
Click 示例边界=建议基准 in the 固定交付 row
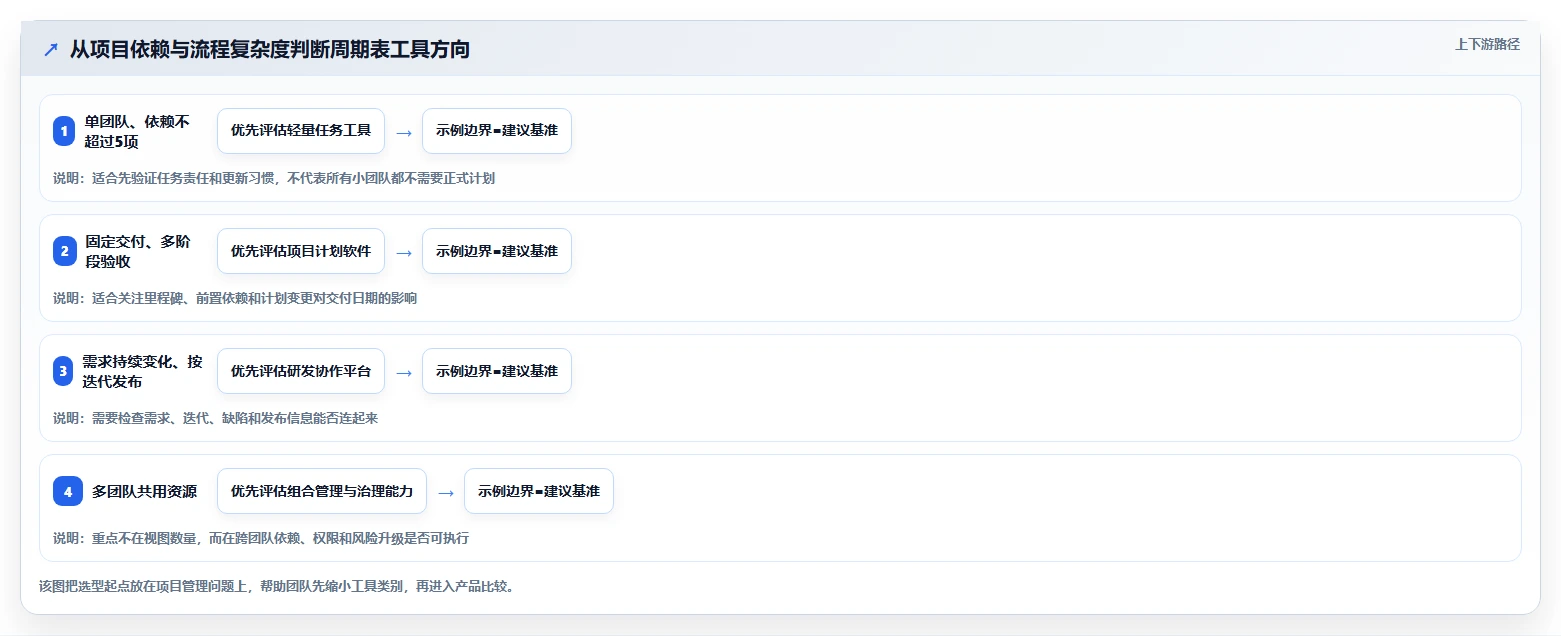tap(497, 251)
